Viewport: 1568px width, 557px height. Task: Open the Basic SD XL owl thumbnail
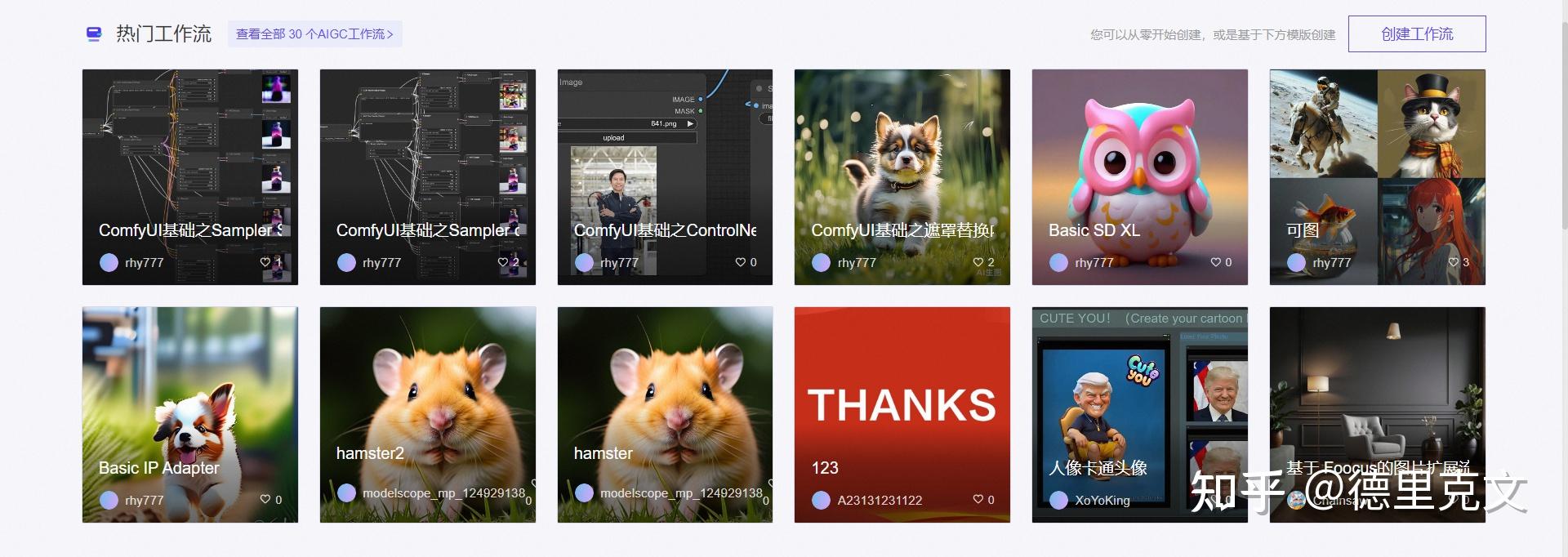click(x=1140, y=177)
